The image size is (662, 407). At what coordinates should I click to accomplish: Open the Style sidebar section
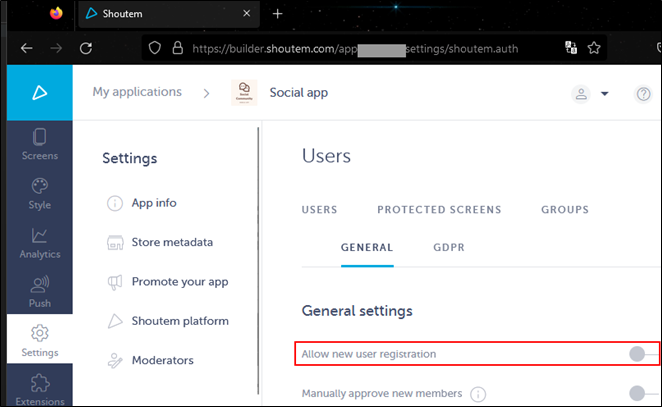click(40, 194)
